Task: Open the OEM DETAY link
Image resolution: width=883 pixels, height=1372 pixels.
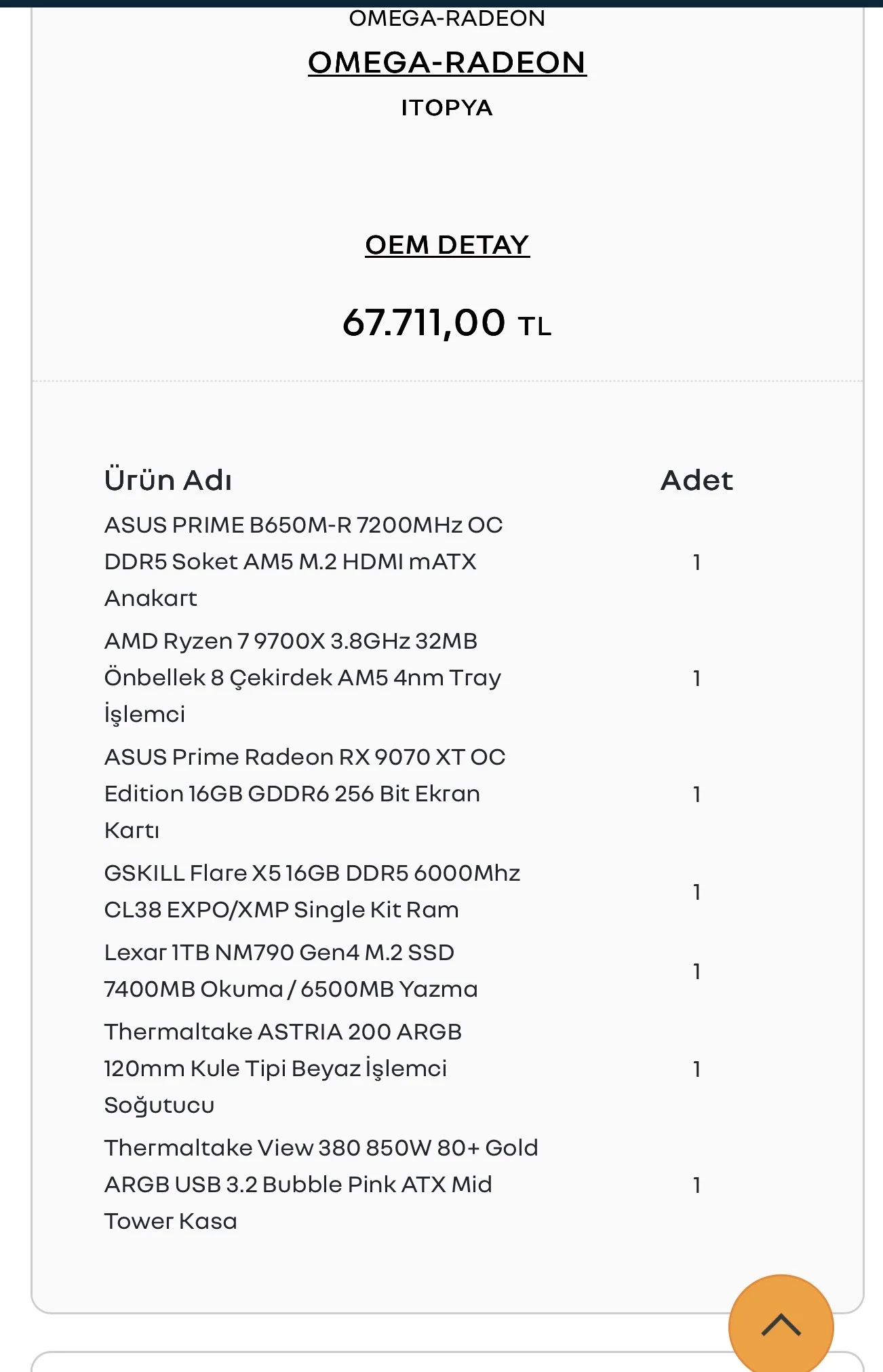Action: coord(447,245)
